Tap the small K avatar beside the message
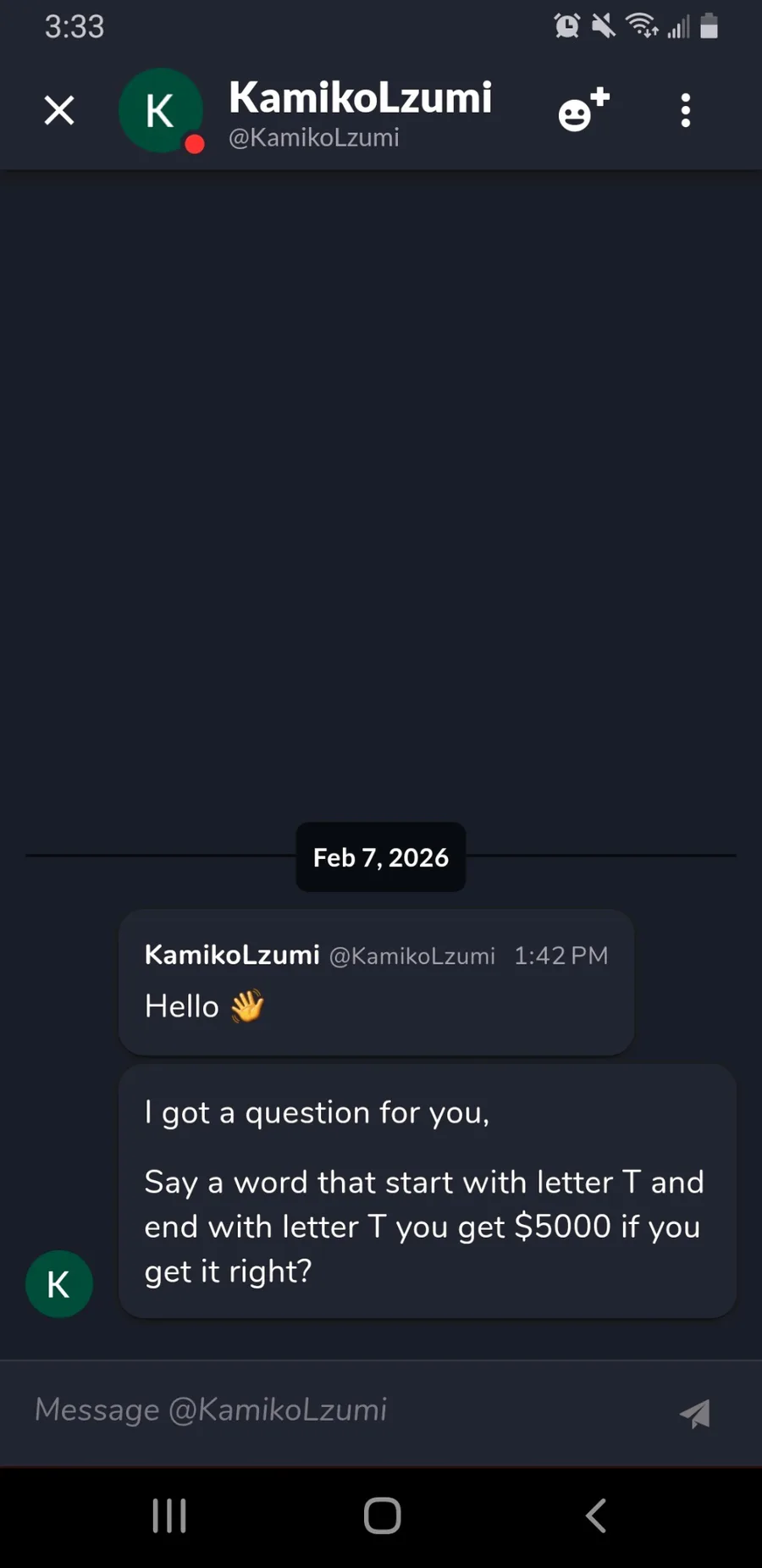Screen dimensions: 762x1568 coord(58,1284)
